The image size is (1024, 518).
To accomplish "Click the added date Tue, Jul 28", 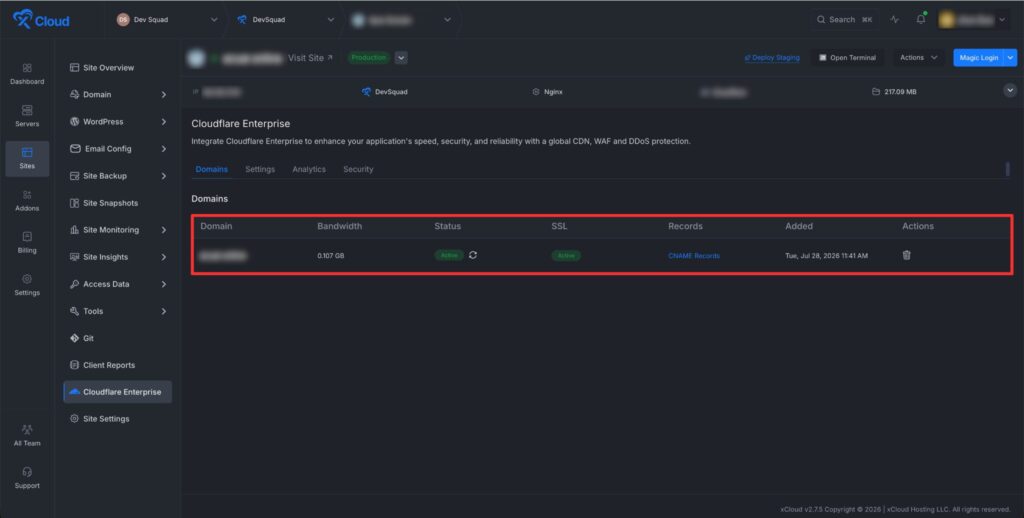I will pyautogui.click(x=826, y=256).
